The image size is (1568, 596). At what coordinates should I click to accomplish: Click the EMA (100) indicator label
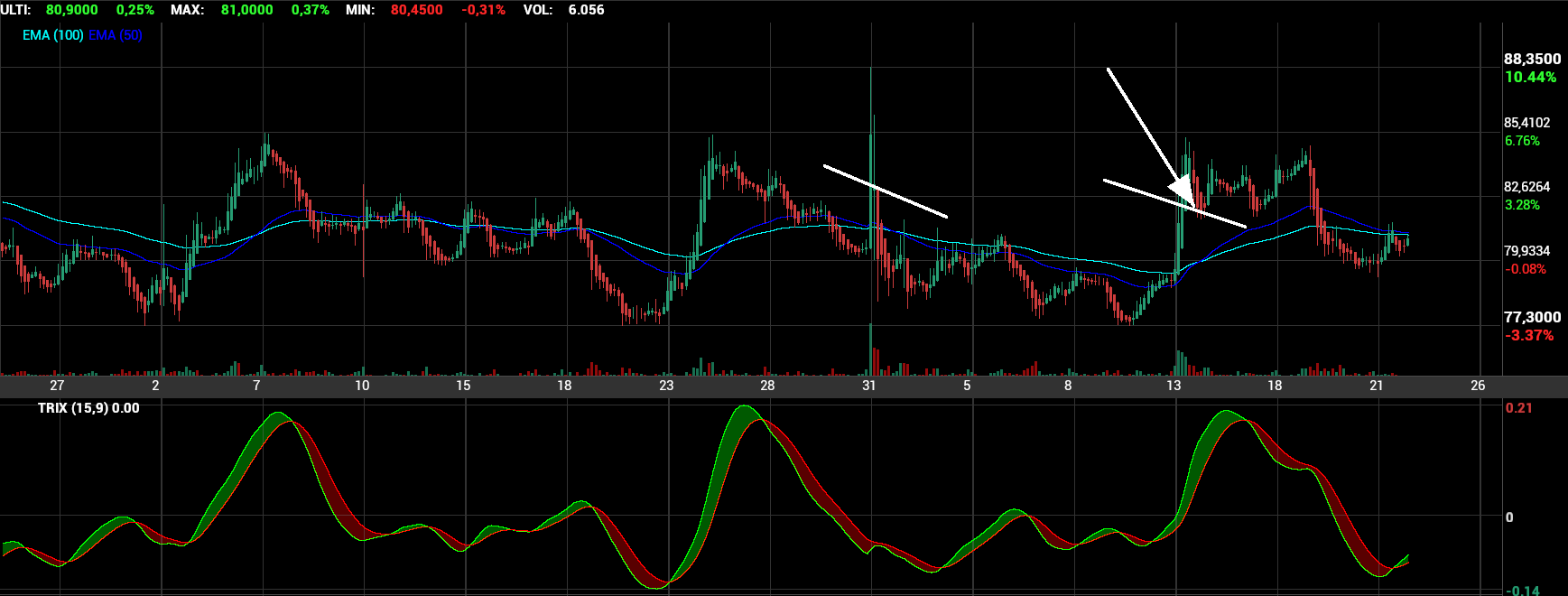click(53, 35)
